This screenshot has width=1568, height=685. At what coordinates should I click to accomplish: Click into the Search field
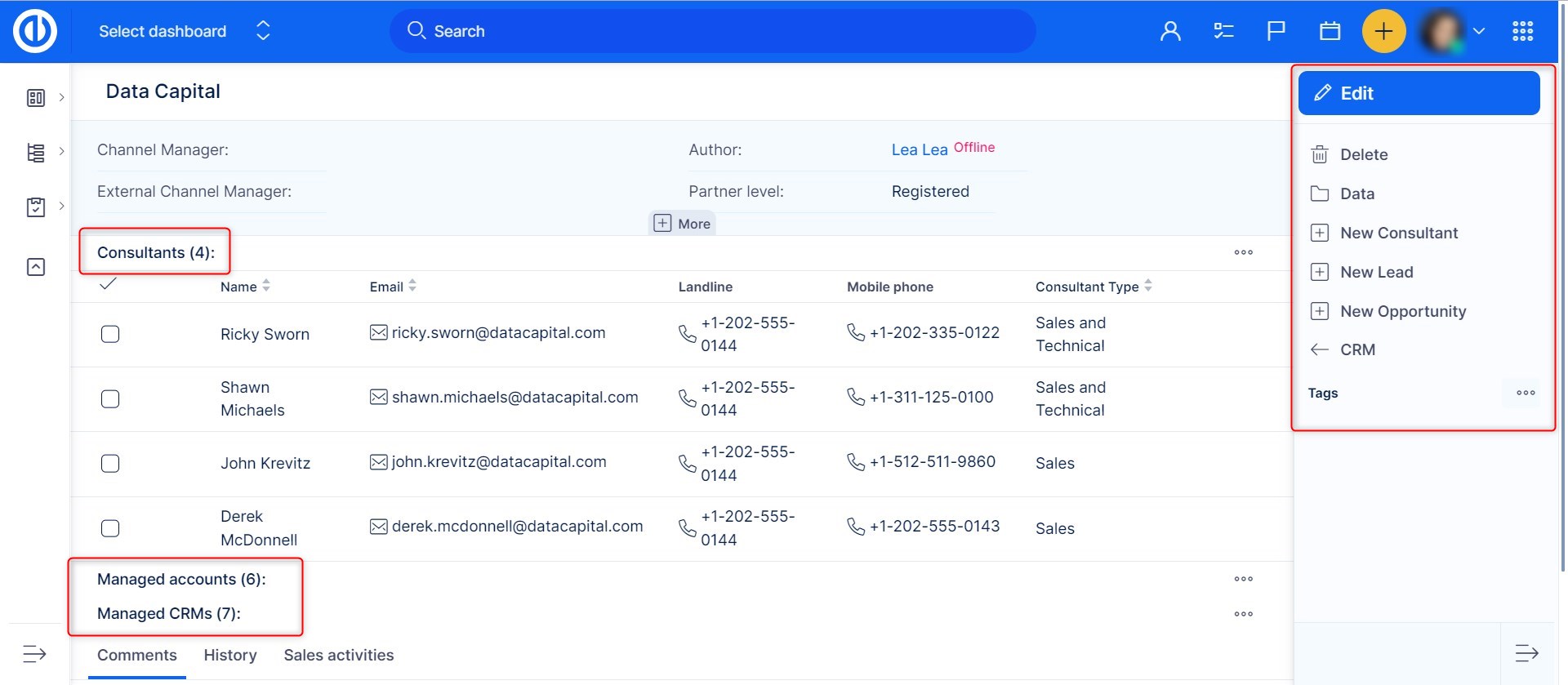point(710,32)
